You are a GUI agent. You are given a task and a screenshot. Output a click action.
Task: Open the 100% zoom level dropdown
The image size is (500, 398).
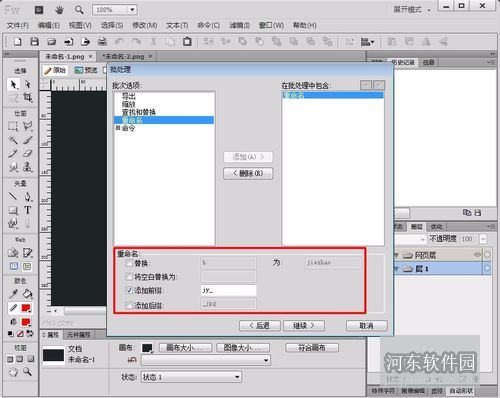(x=132, y=10)
